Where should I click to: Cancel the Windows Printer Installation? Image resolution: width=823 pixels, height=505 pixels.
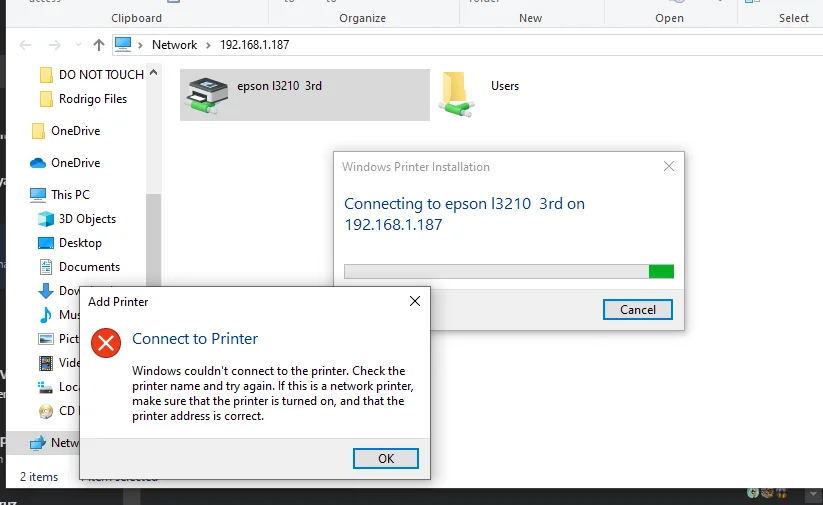point(638,310)
